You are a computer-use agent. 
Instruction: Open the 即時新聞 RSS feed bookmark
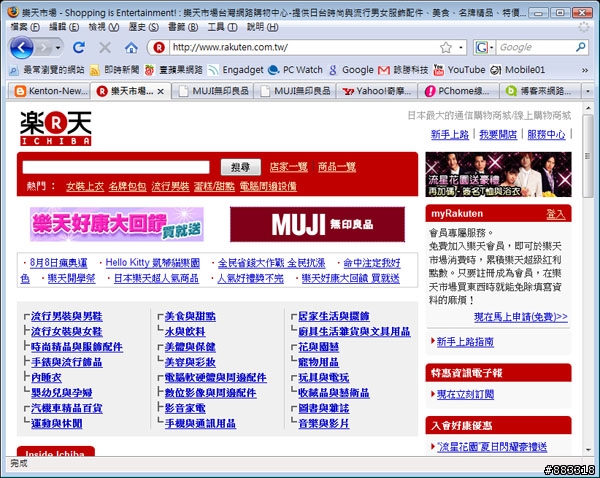[114, 70]
